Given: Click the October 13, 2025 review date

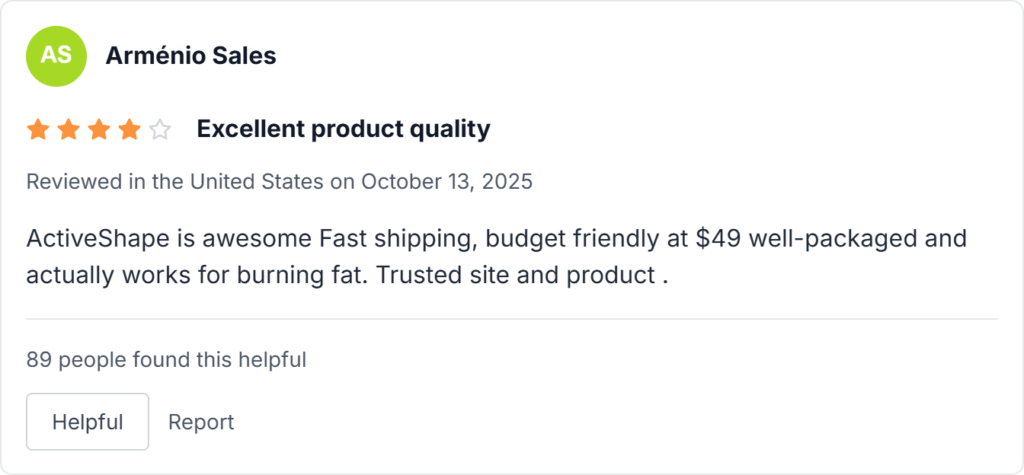Looking at the screenshot, I should point(447,182).
